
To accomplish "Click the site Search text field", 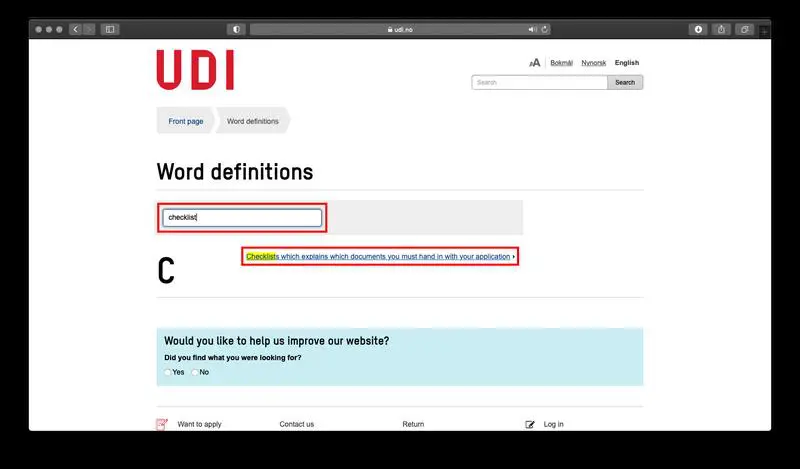I will [539, 82].
